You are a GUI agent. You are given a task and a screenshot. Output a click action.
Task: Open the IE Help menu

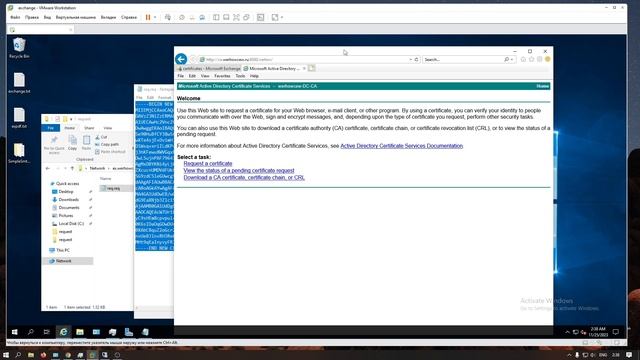coord(254,76)
